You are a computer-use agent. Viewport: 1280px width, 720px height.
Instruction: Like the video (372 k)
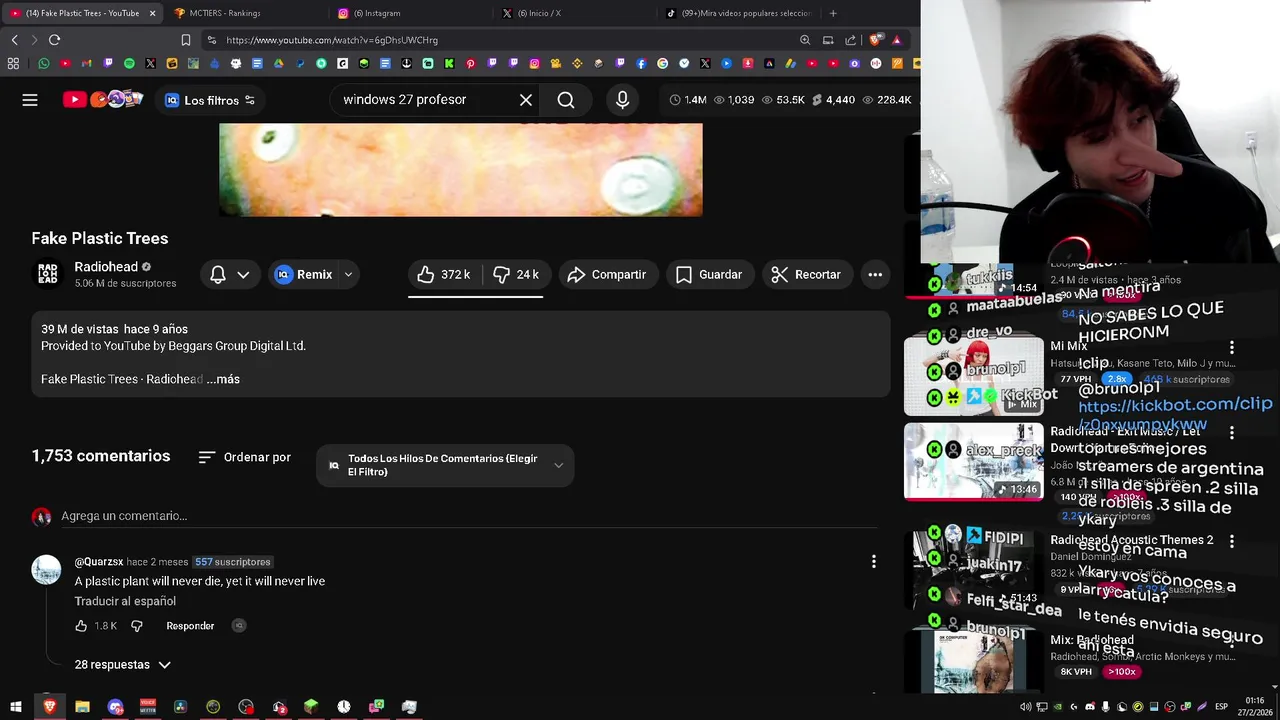(x=444, y=274)
